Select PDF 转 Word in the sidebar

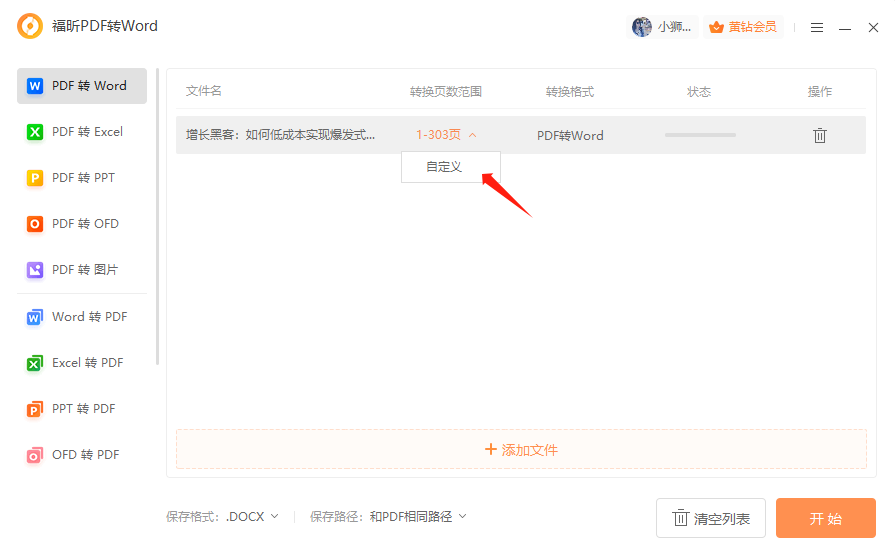pos(82,86)
